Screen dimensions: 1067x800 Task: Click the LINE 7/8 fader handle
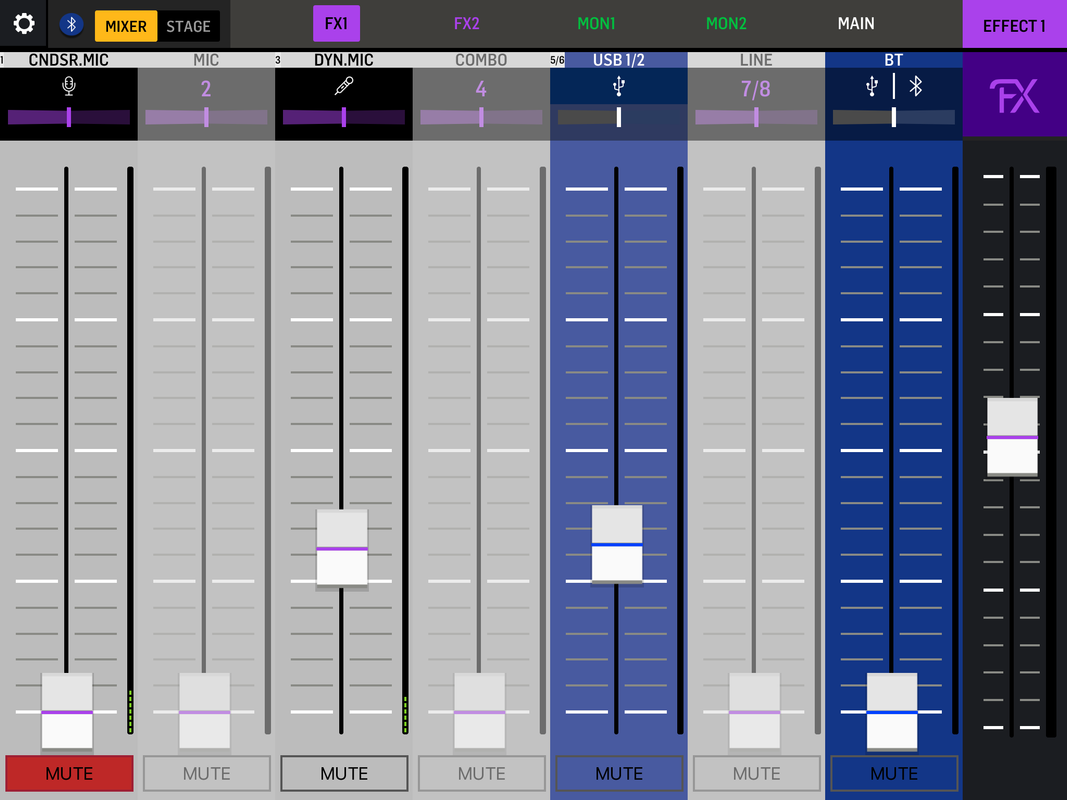pos(755,712)
